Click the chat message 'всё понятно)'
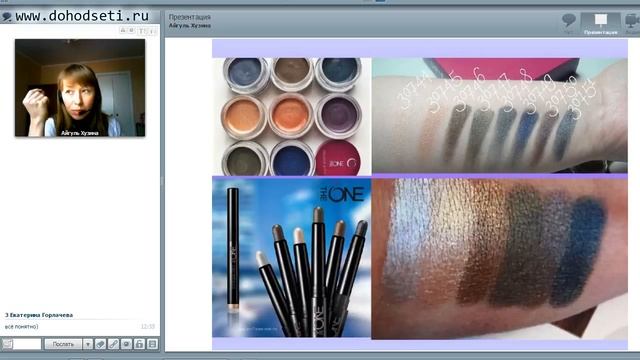Screen dimensions: 640x360 [x=22, y=327]
